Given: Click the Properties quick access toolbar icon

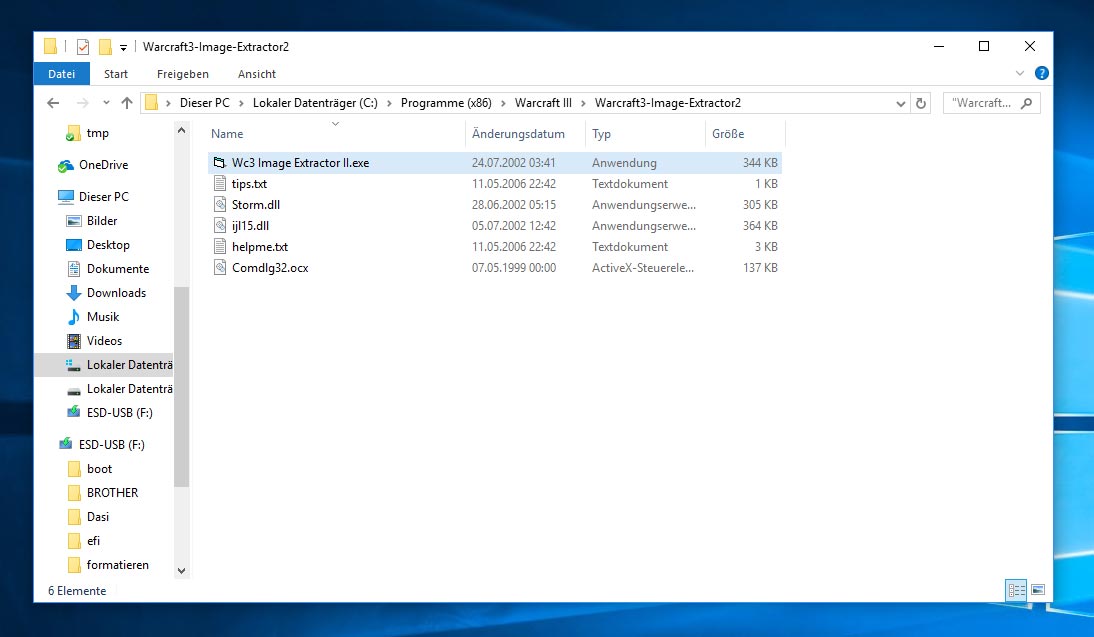Looking at the screenshot, I should [x=83, y=47].
